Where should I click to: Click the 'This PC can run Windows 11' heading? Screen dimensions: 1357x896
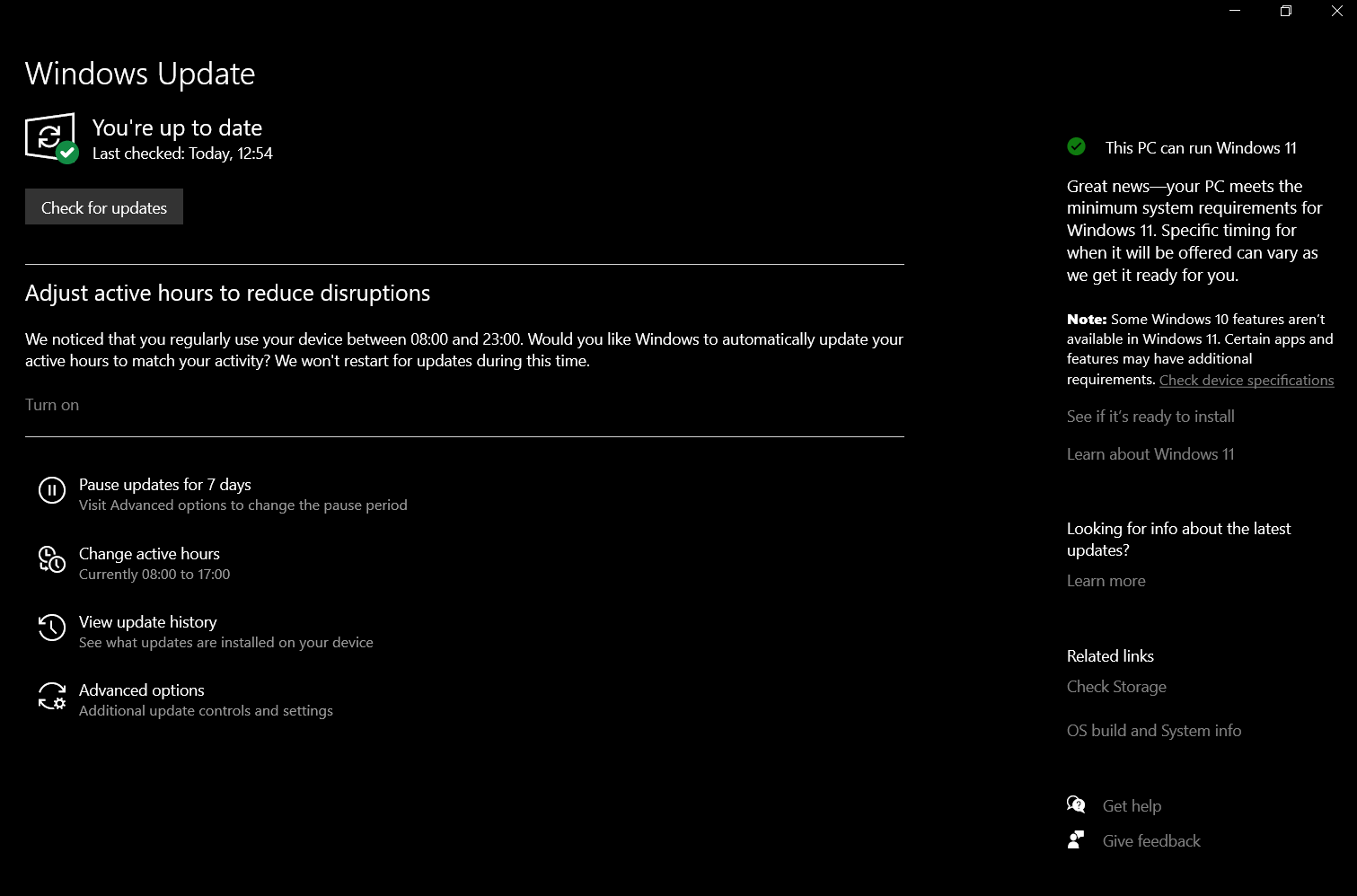point(1201,148)
